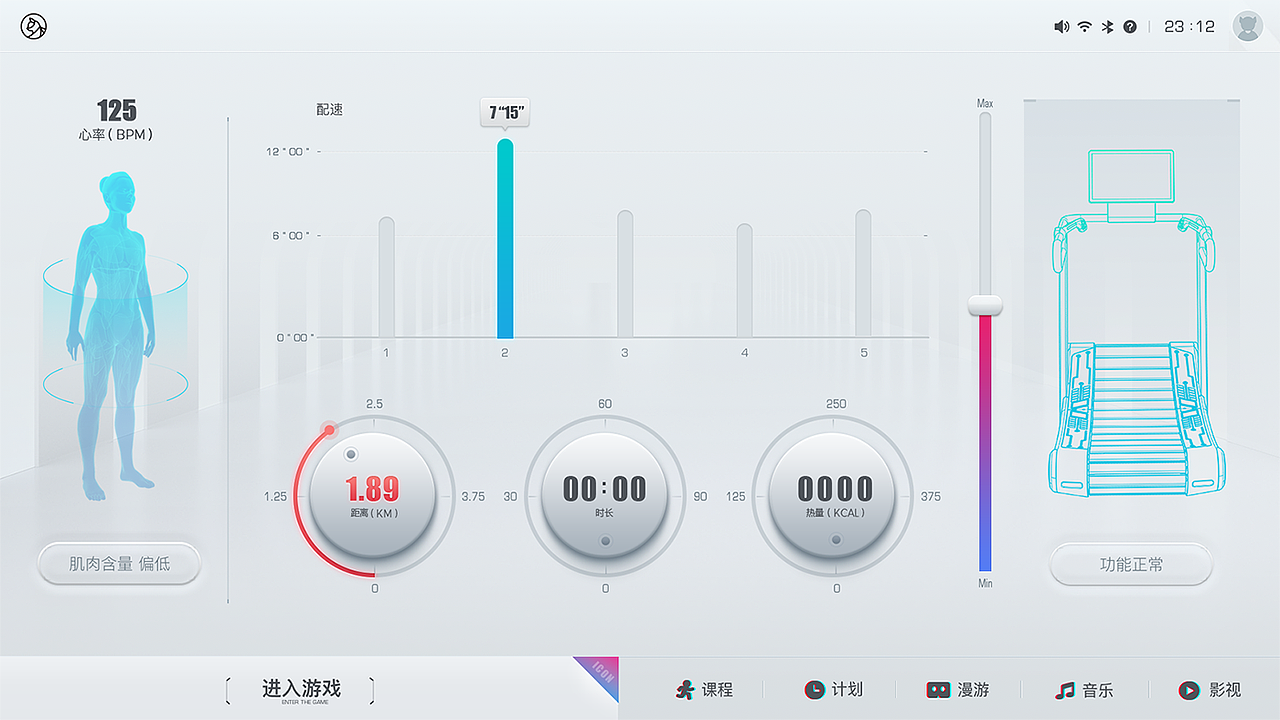Click the 配速 chart title

pos(330,109)
